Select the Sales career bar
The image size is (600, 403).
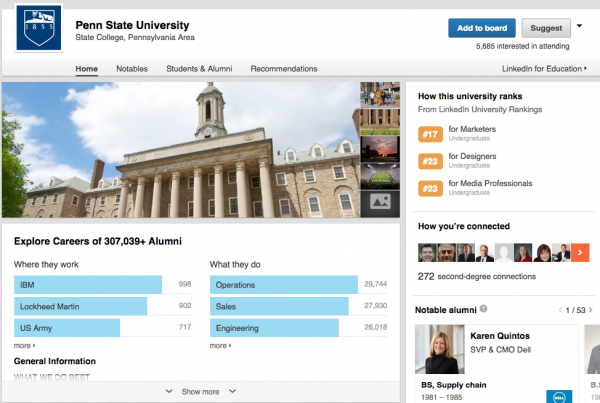pyautogui.click(x=279, y=306)
